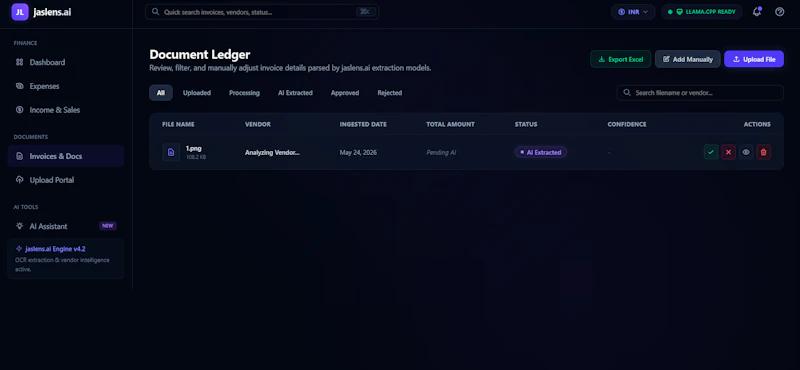The image size is (800, 370).
Task: Click the magnifier icon in quick search bar
Action: (156, 12)
